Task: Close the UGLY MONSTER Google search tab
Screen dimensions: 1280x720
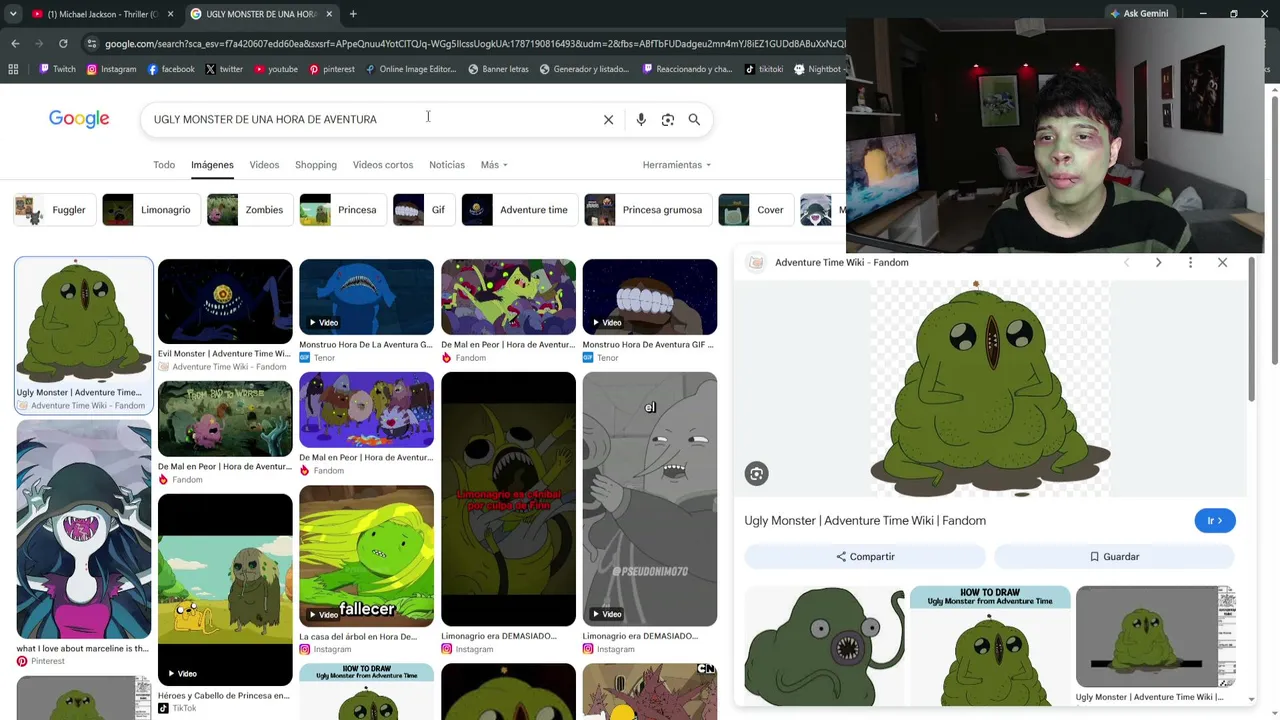Action: pyautogui.click(x=329, y=14)
